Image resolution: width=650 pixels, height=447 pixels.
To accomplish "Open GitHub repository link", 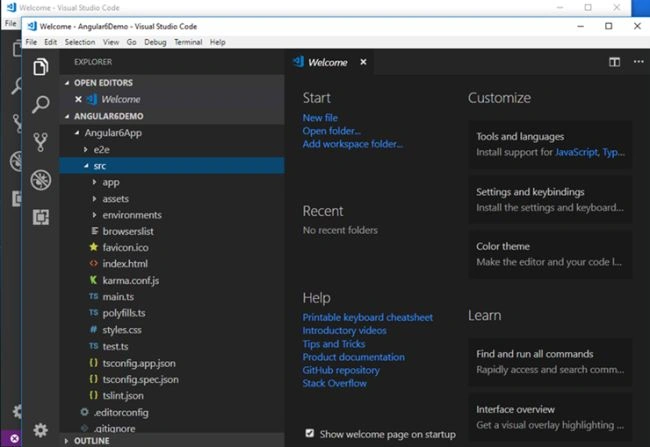I will (x=341, y=370).
